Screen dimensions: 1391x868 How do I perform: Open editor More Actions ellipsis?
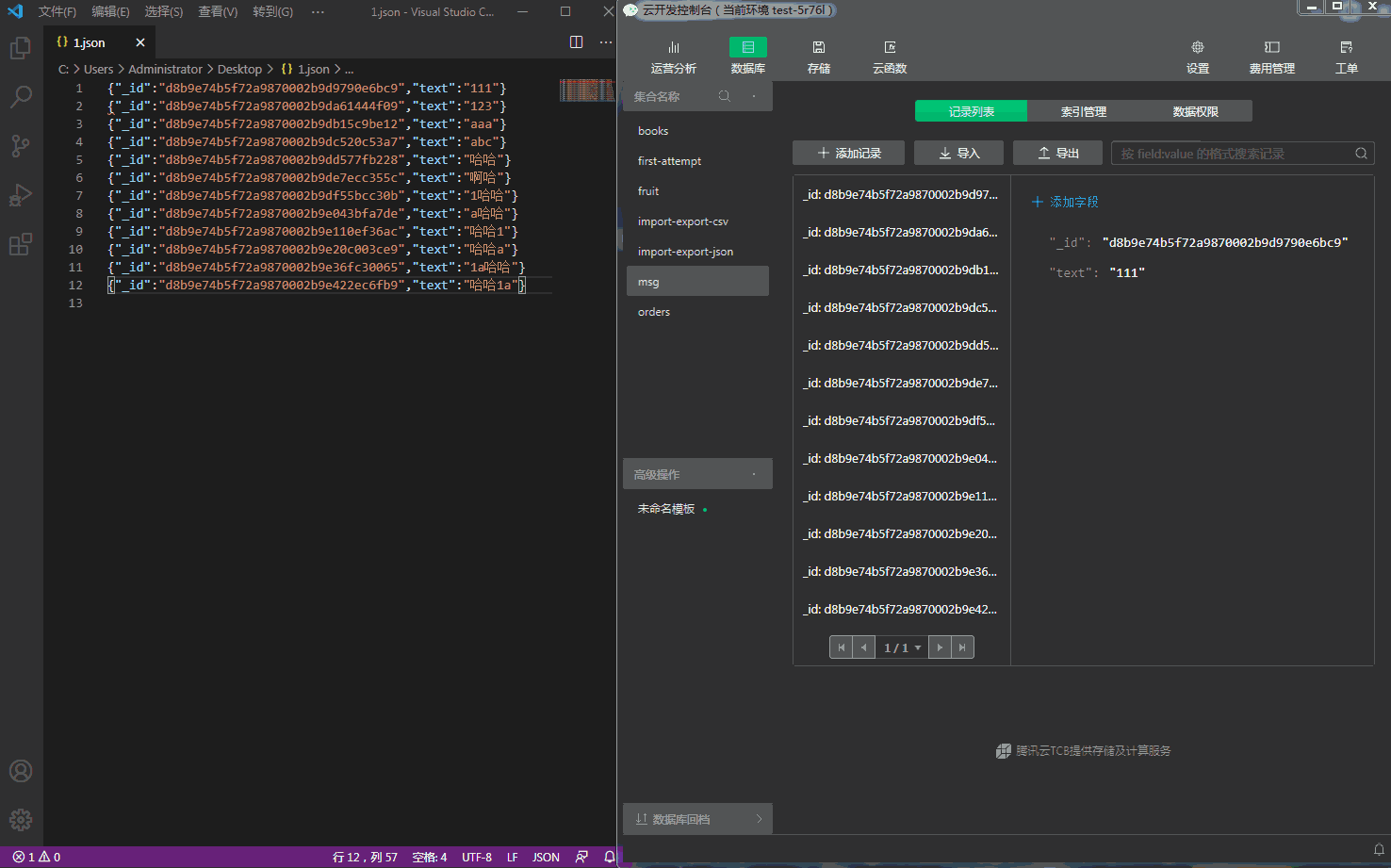605,42
